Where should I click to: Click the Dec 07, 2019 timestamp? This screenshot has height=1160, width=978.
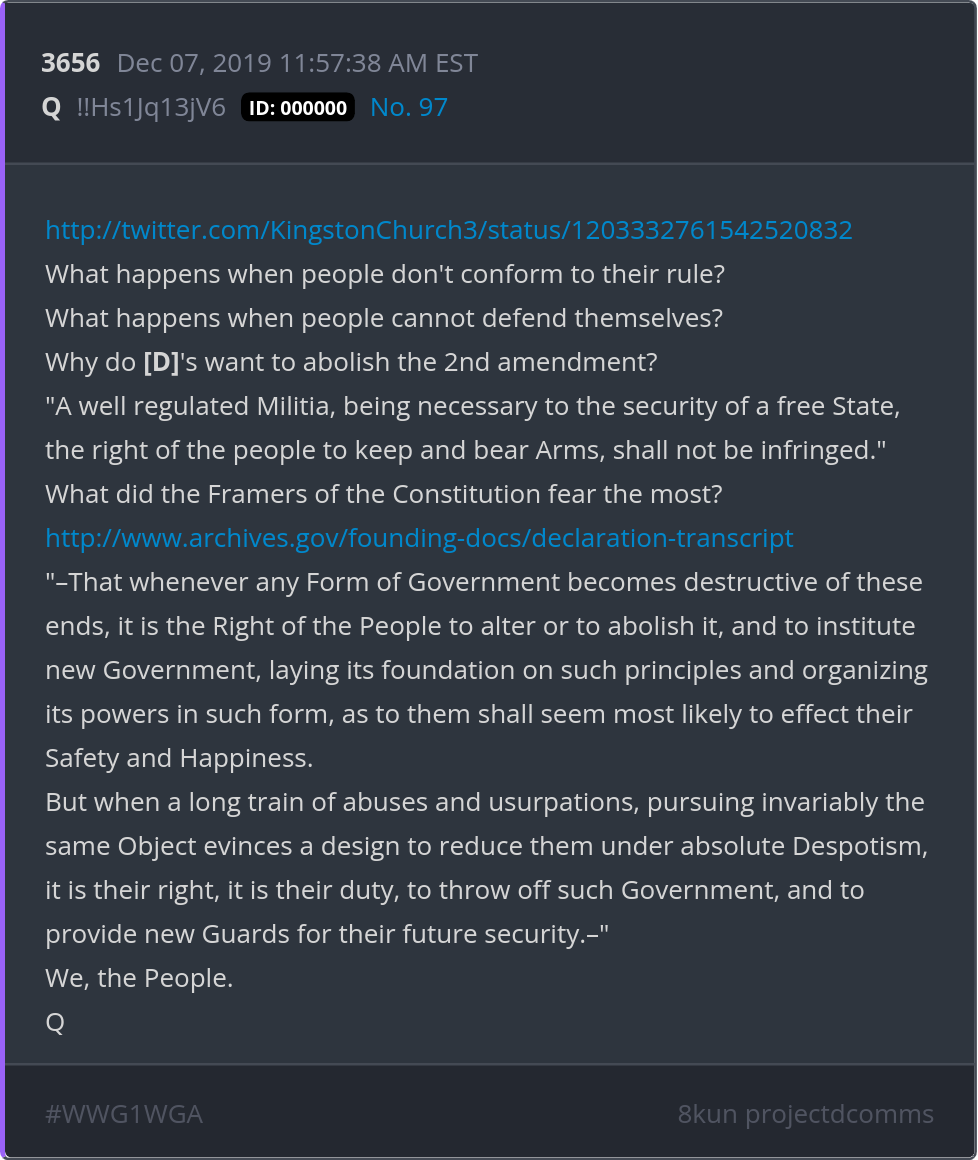point(297,63)
